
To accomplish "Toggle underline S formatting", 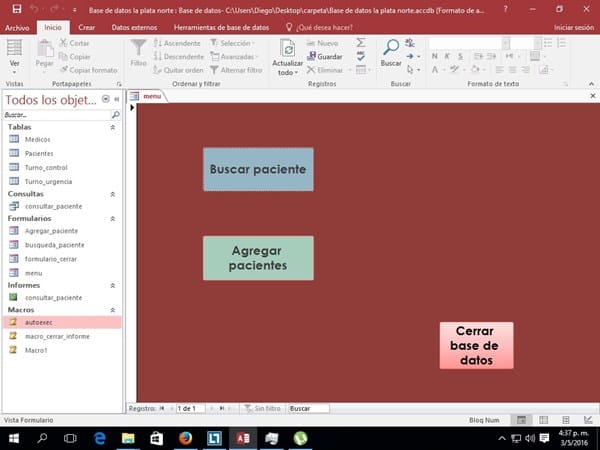I will pos(460,56).
